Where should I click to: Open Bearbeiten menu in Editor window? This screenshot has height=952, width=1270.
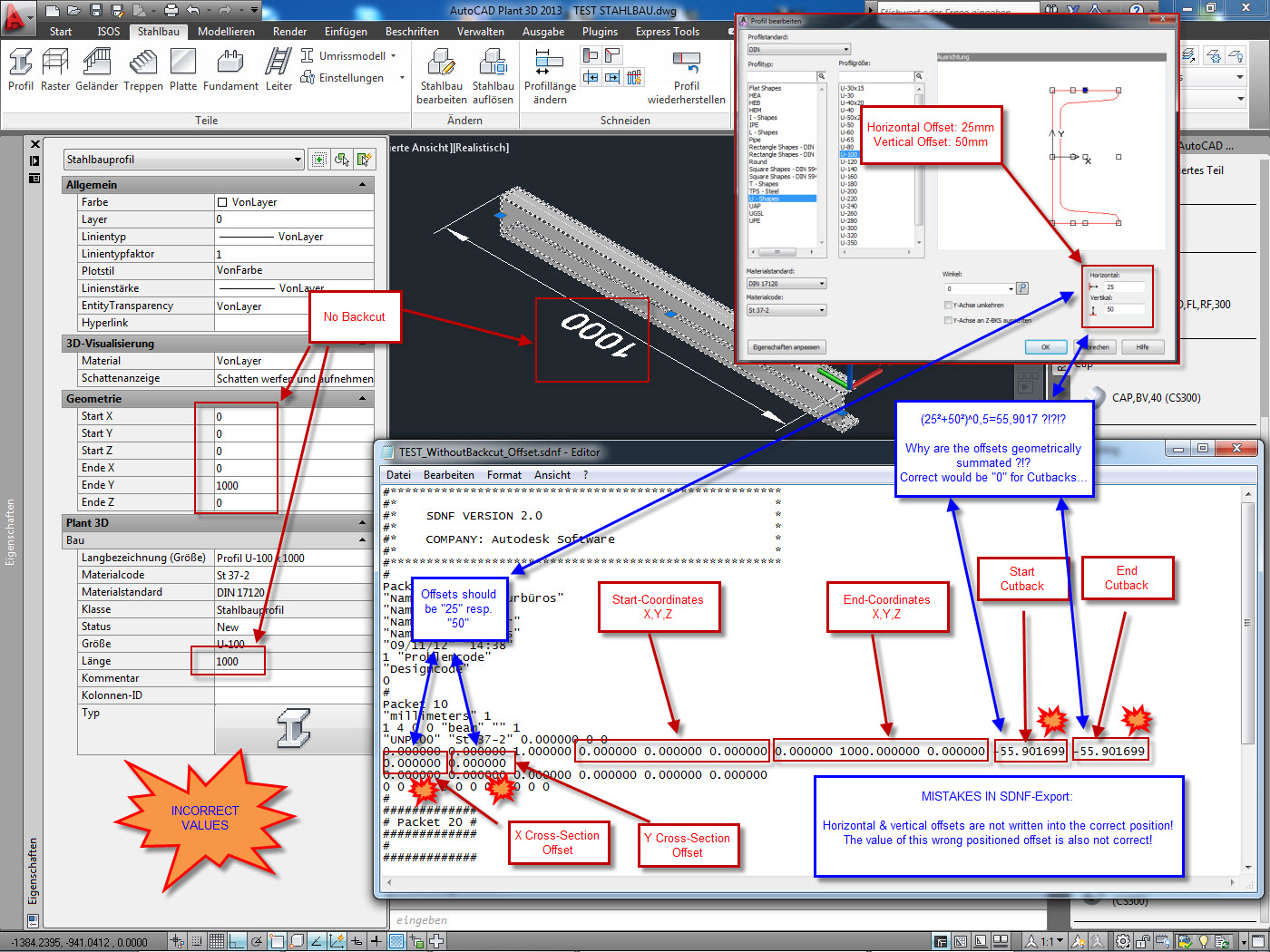pyautogui.click(x=449, y=475)
